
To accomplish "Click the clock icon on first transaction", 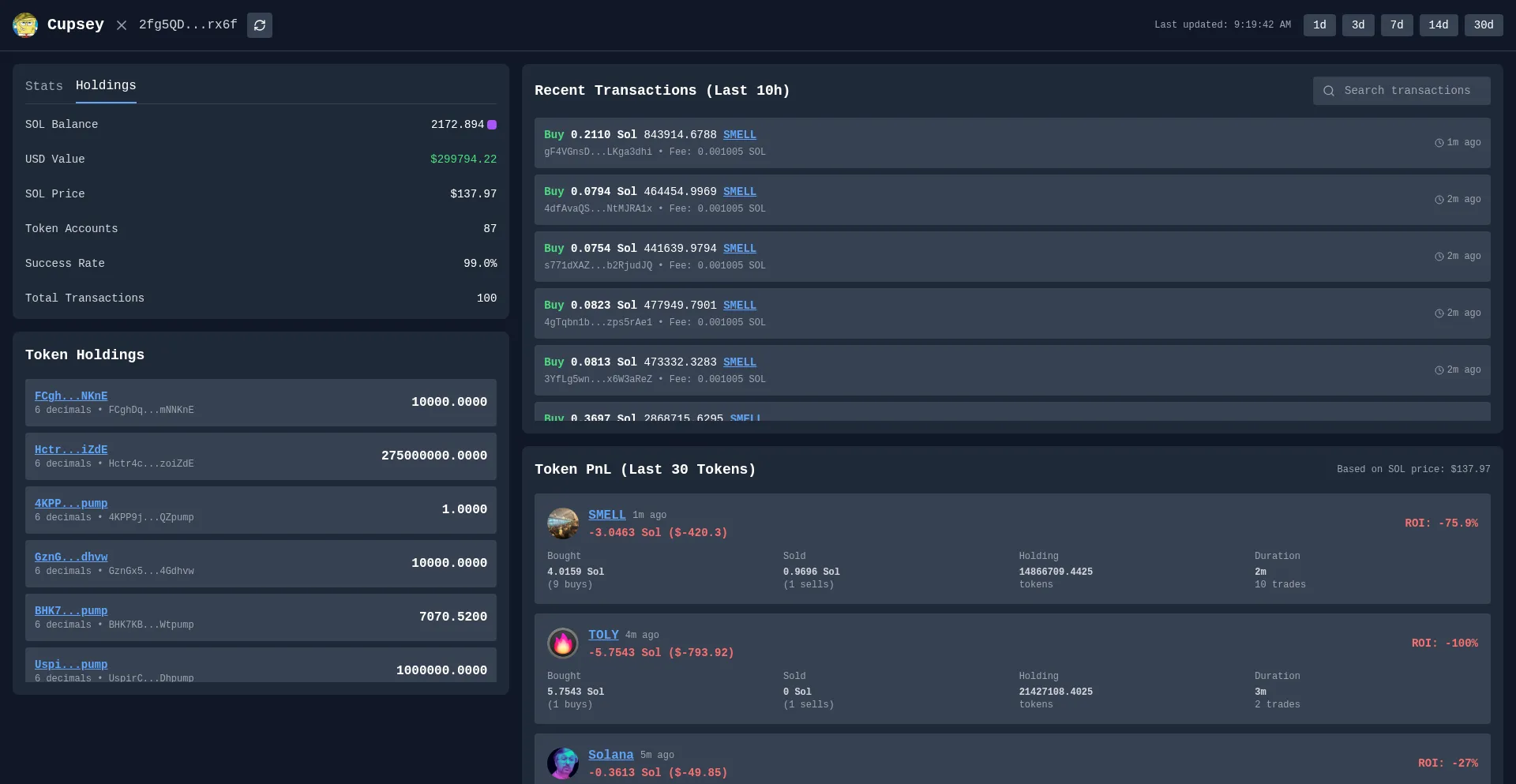I will coord(1439,143).
